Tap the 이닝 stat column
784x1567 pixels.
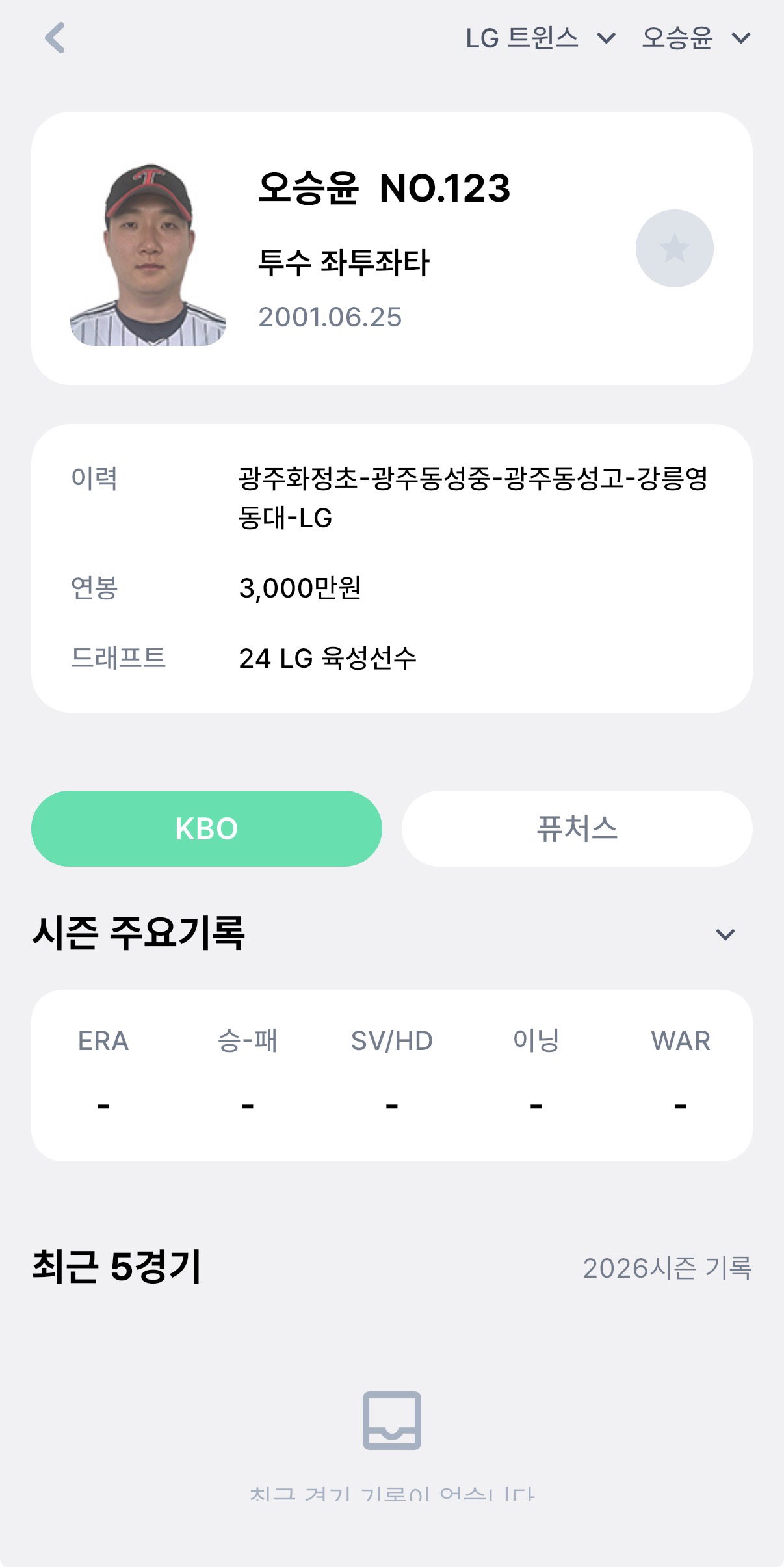click(x=536, y=1073)
